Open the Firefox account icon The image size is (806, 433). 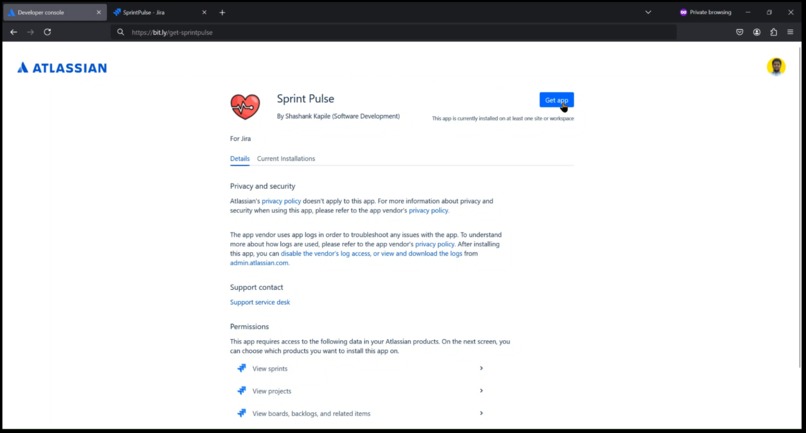757,32
